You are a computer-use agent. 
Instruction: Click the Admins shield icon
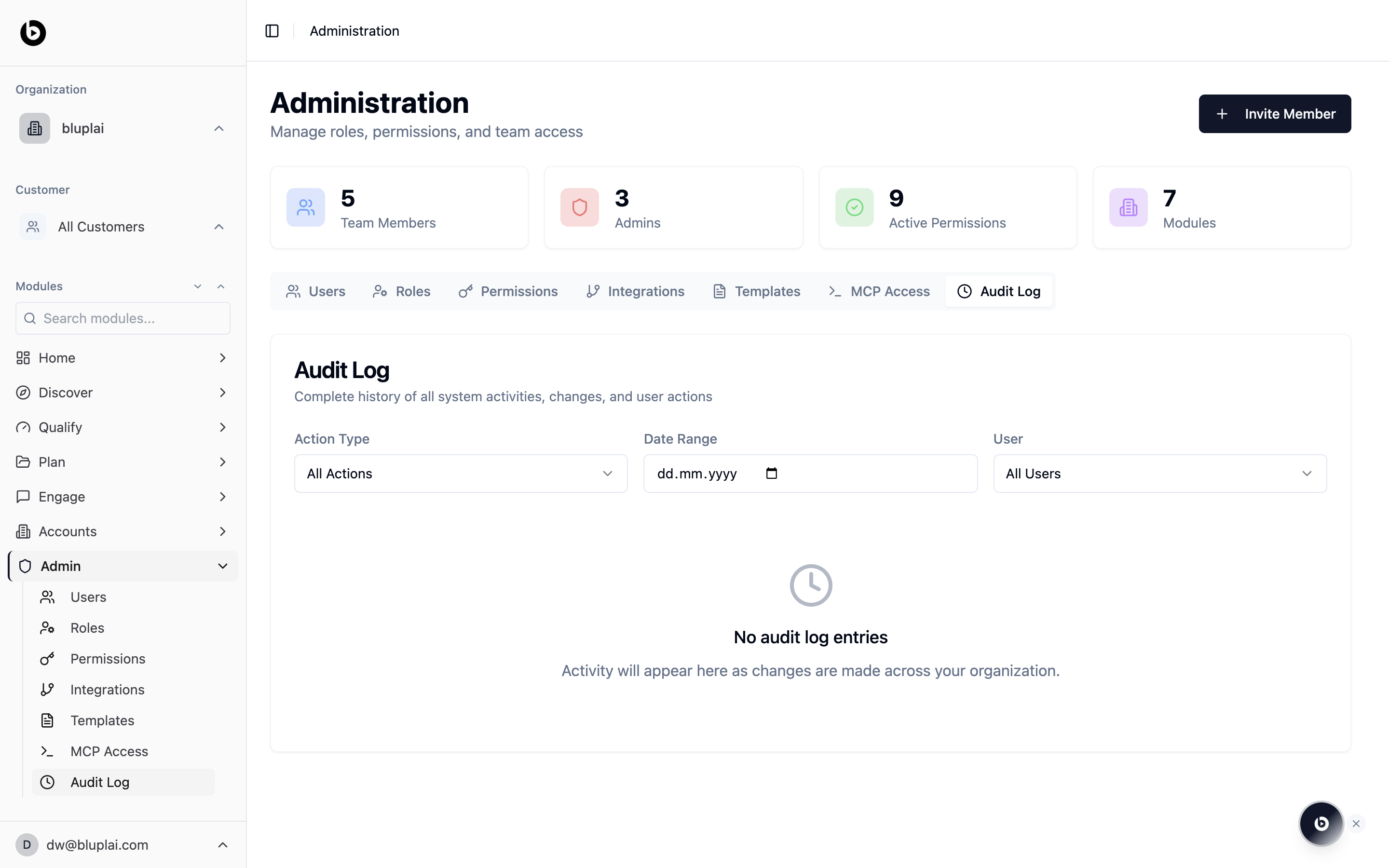pos(579,207)
